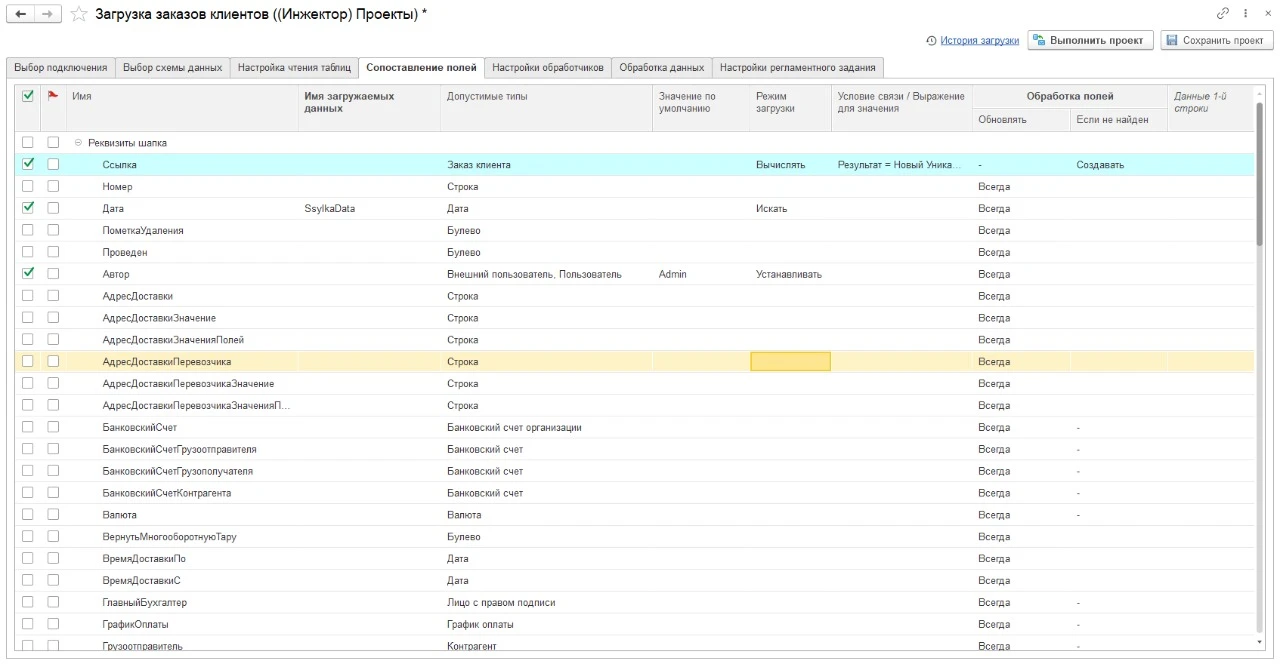Open the История загрузки link
This screenshot has height=667, width=1280.
979,41
